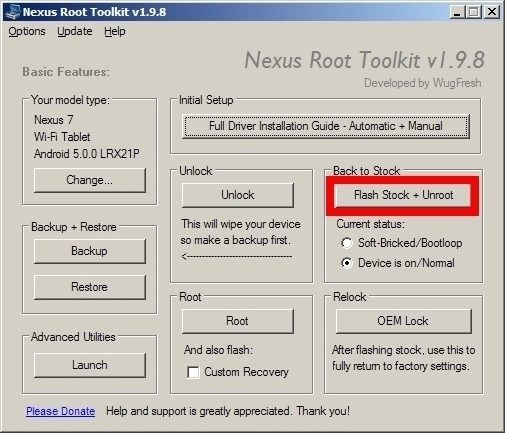Click the Nexus Root Toolkit title bar icon

coord(13,12)
